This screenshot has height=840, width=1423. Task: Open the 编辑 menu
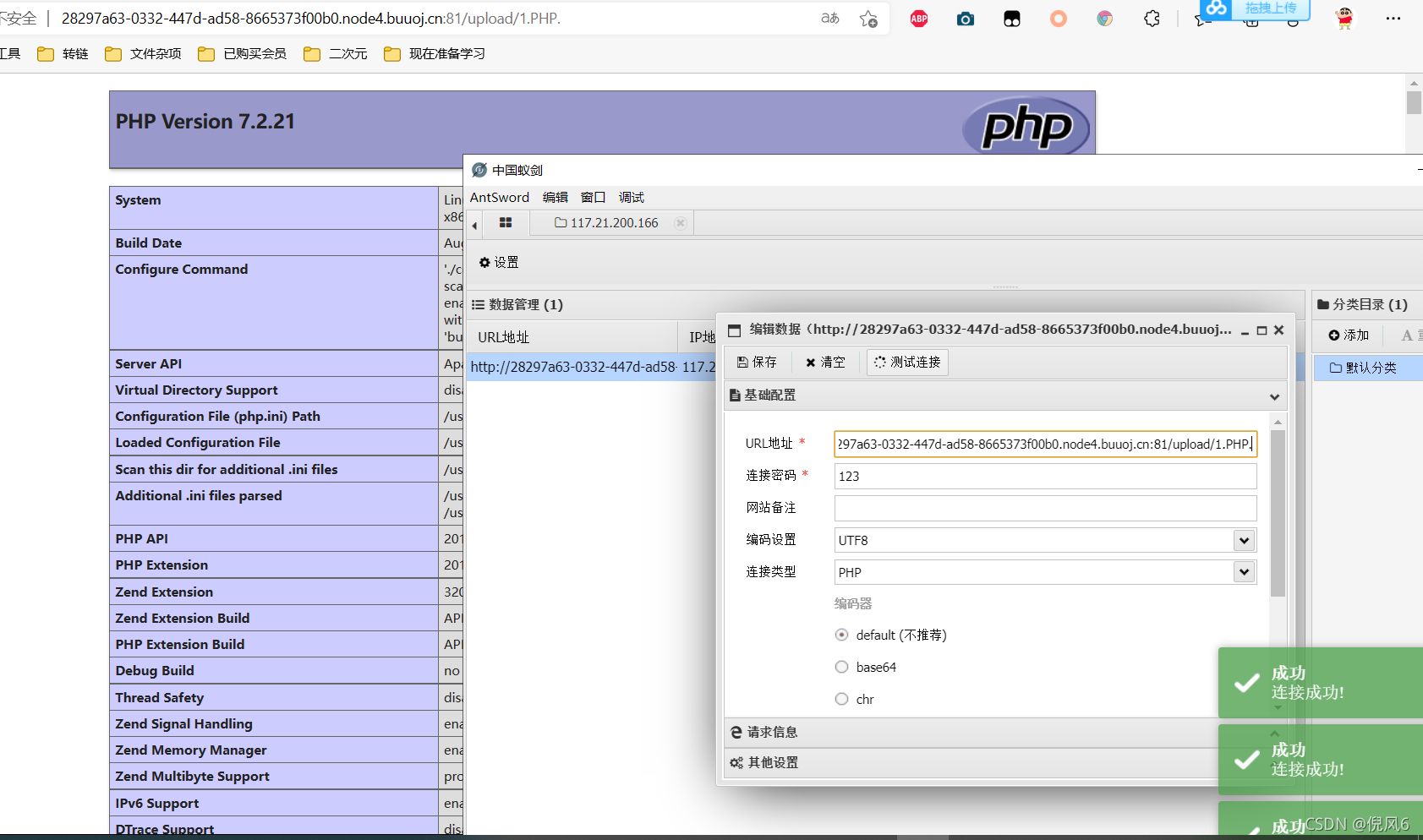pyautogui.click(x=556, y=197)
